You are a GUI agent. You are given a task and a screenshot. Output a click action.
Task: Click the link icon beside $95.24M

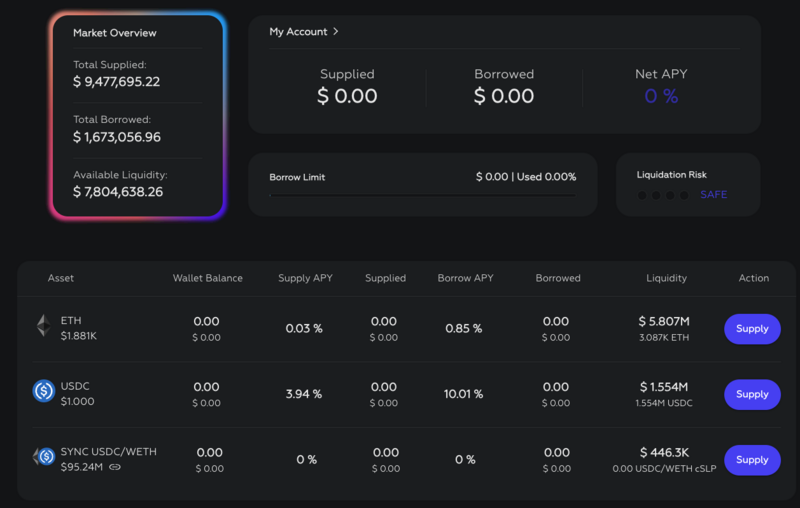pyautogui.click(x=115, y=467)
